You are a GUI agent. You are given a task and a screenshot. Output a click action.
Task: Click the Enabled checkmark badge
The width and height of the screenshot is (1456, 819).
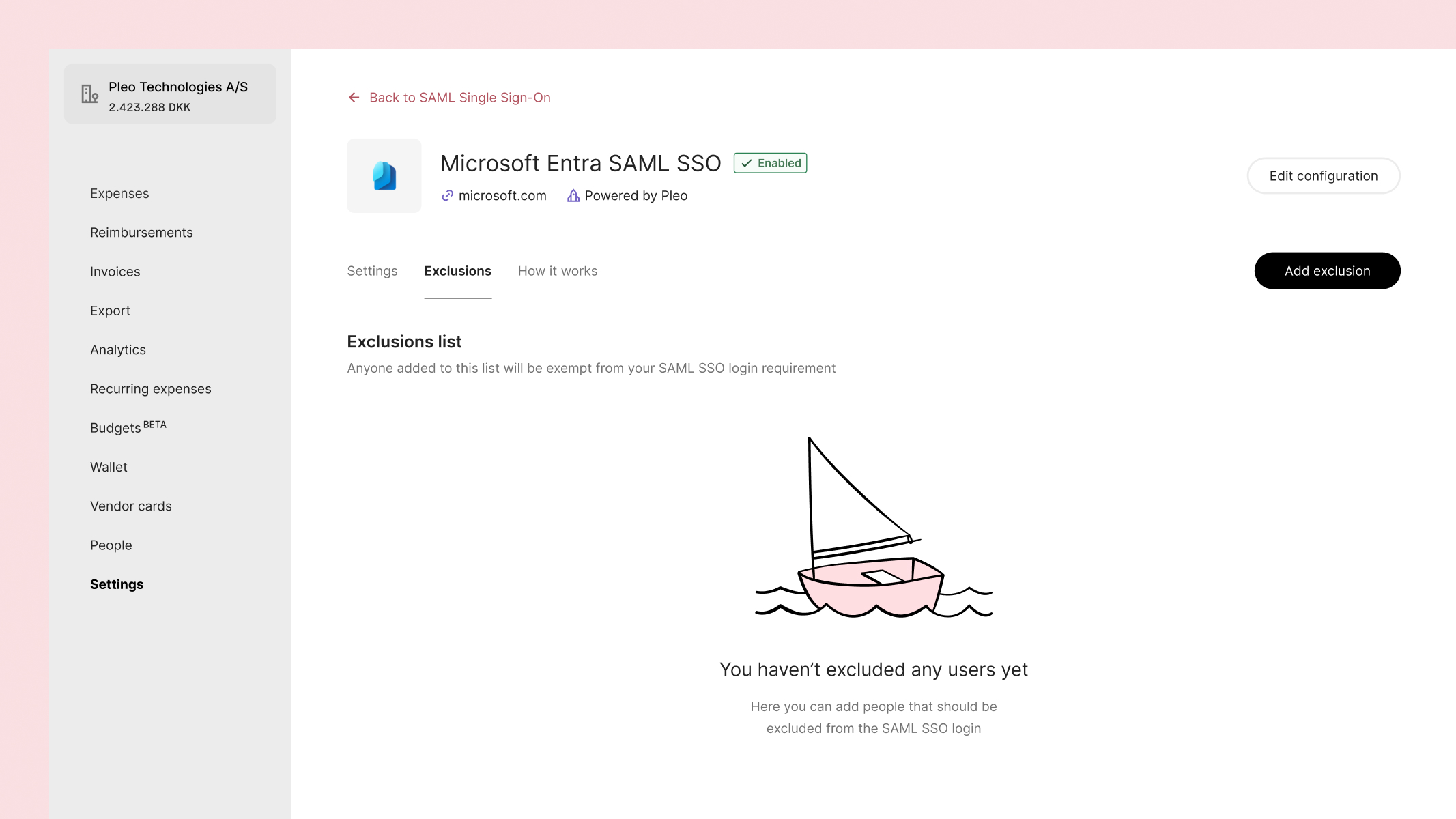(770, 163)
